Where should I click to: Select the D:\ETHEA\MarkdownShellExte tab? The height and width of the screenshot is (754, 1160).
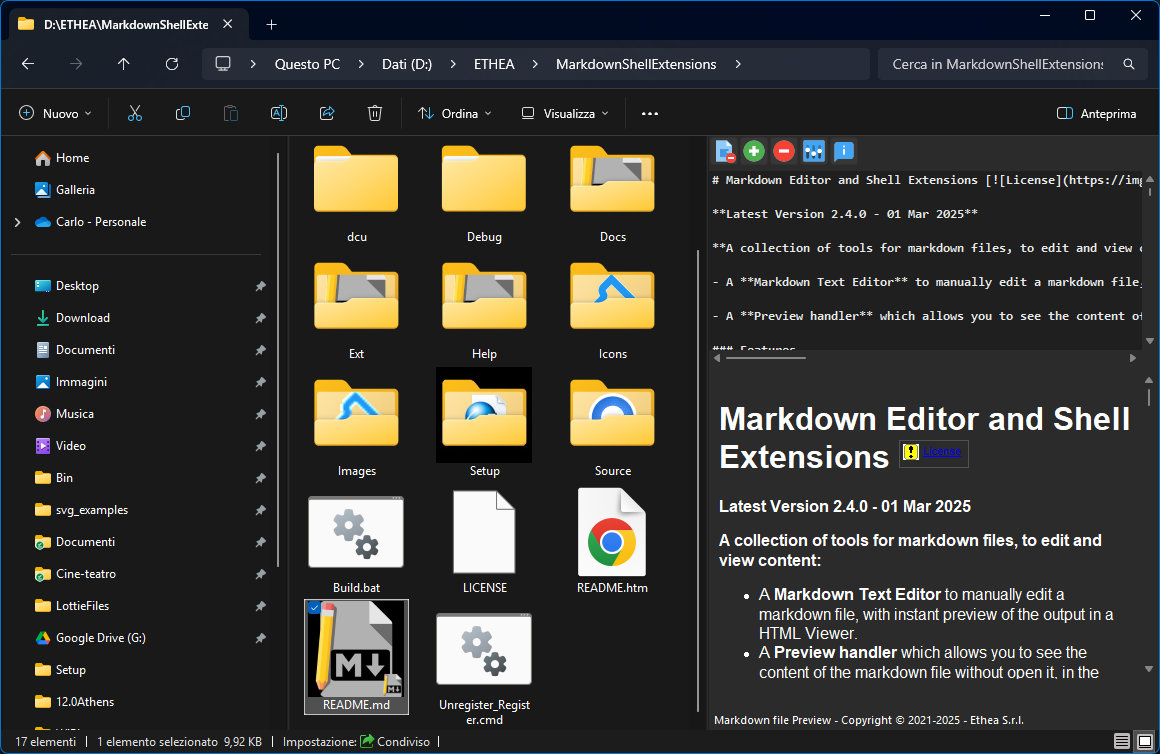(x=126, y=24)
